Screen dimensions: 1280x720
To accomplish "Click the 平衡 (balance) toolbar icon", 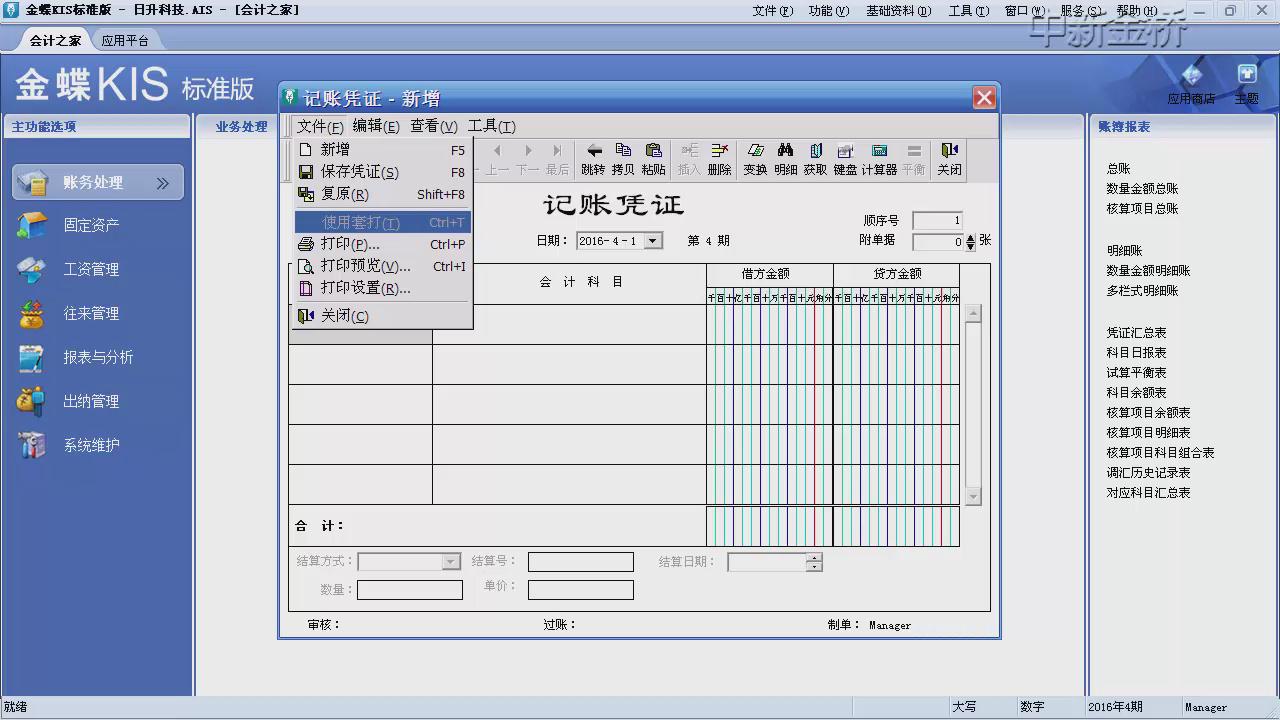I will (x=913, y=159).
